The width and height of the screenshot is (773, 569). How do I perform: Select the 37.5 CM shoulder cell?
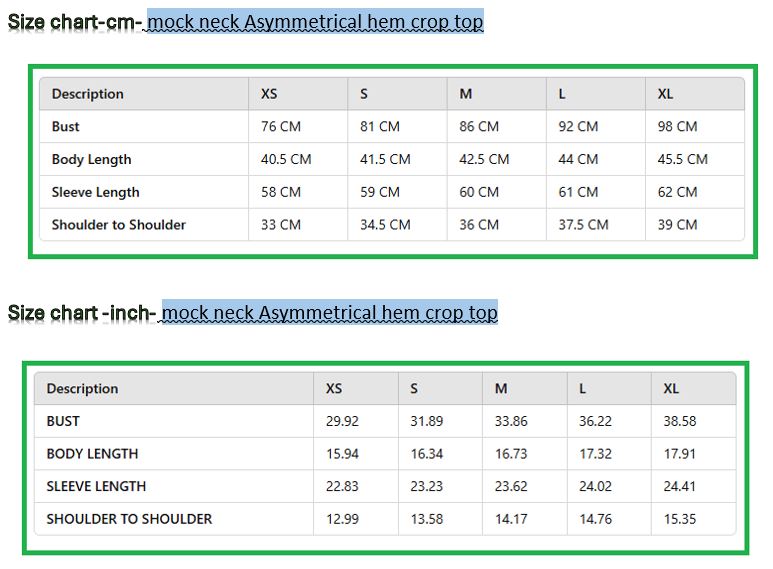click(x=583, y=225)
